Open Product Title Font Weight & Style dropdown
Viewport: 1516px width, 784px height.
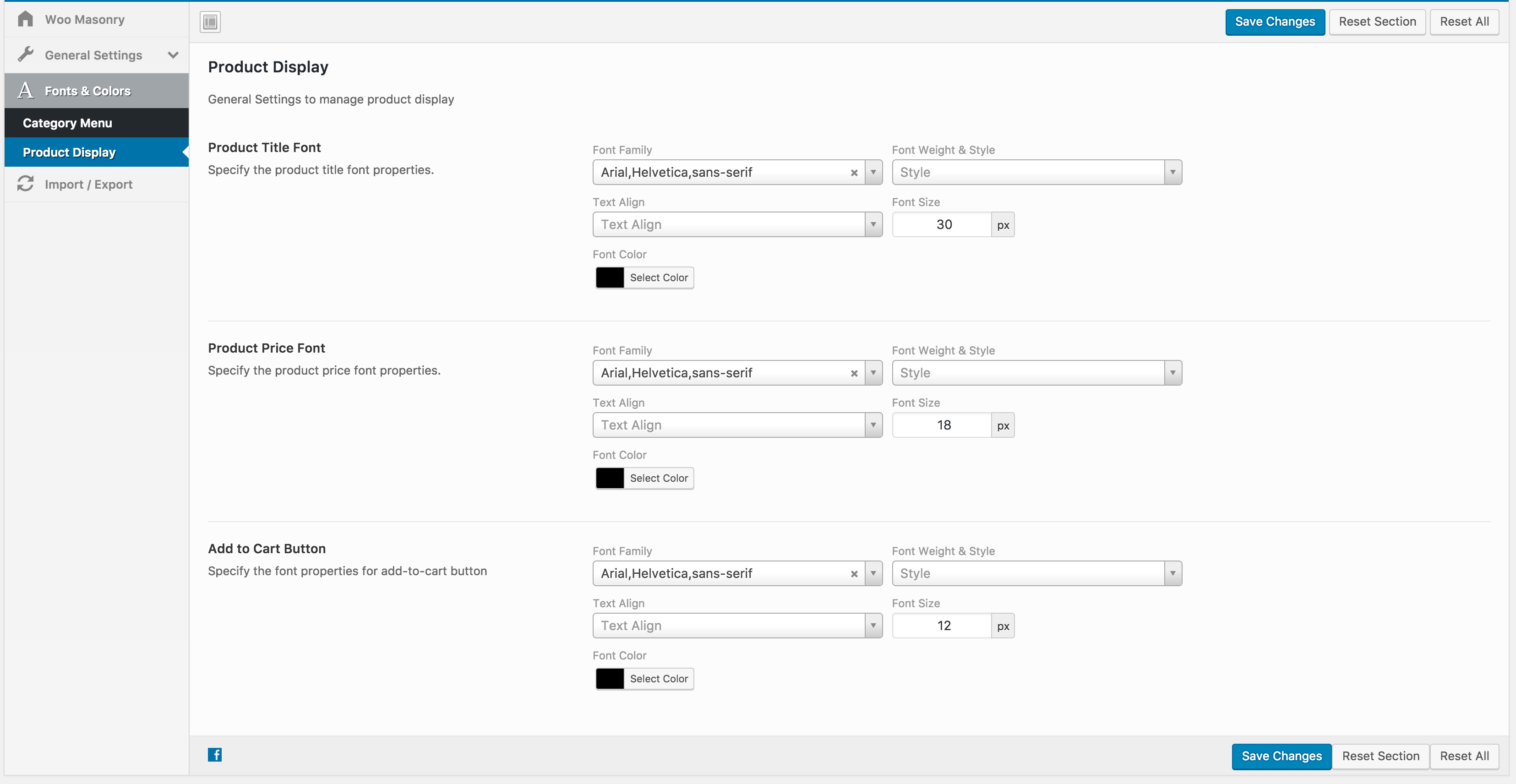click(1037, 173)
